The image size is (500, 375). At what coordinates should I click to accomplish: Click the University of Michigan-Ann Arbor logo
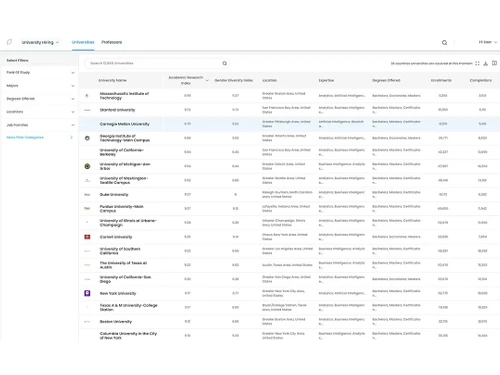[87, 166]
